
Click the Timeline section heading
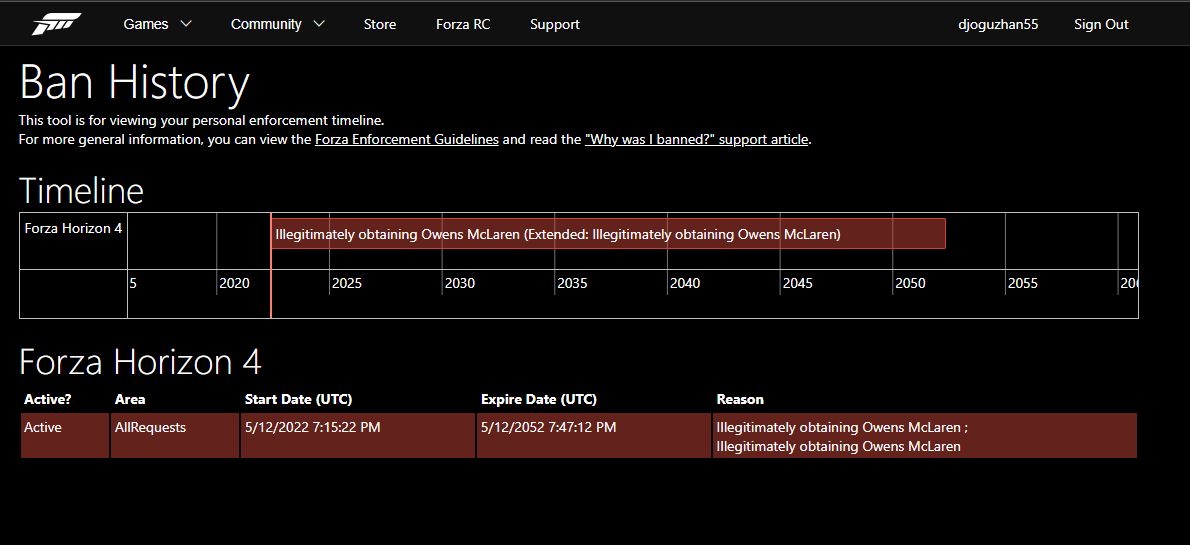coord(81,190)
